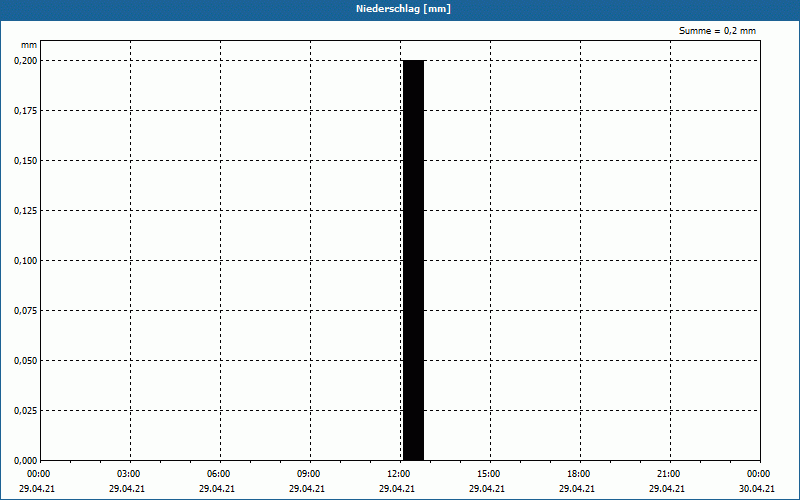This screenshot has height=500, width=800.
Task: Click the black precipitation bar after 12:00
Action: coord(413,260)
